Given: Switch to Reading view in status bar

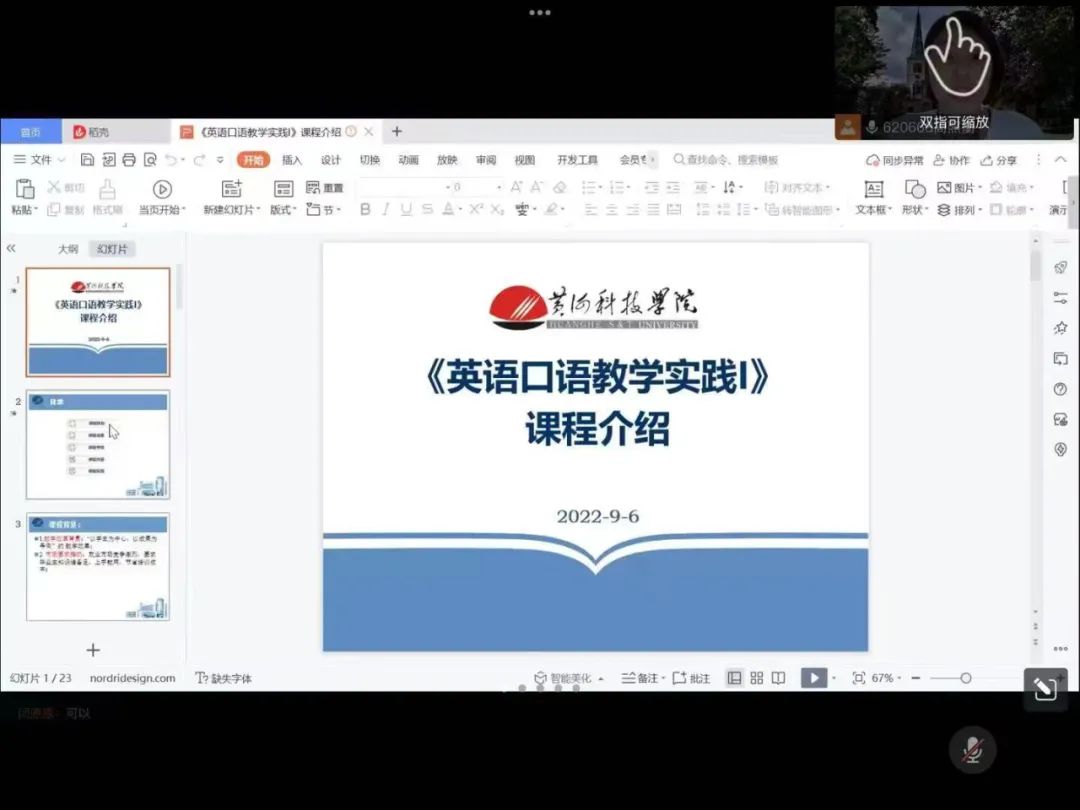Looking at the screenshot, I should click(x=778, y=678).
